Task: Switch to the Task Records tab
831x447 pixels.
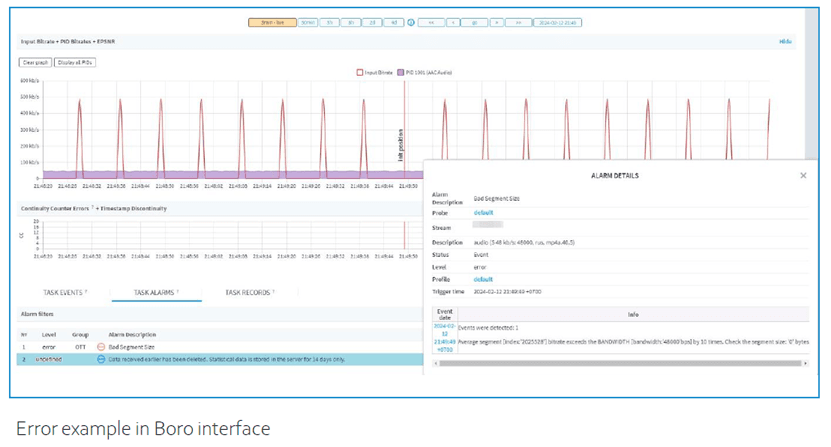Action: [x=248, y=293]
